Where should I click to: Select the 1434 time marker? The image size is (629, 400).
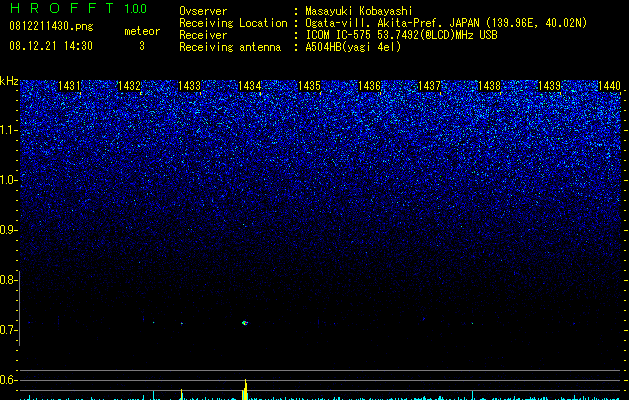click(250, 86)
